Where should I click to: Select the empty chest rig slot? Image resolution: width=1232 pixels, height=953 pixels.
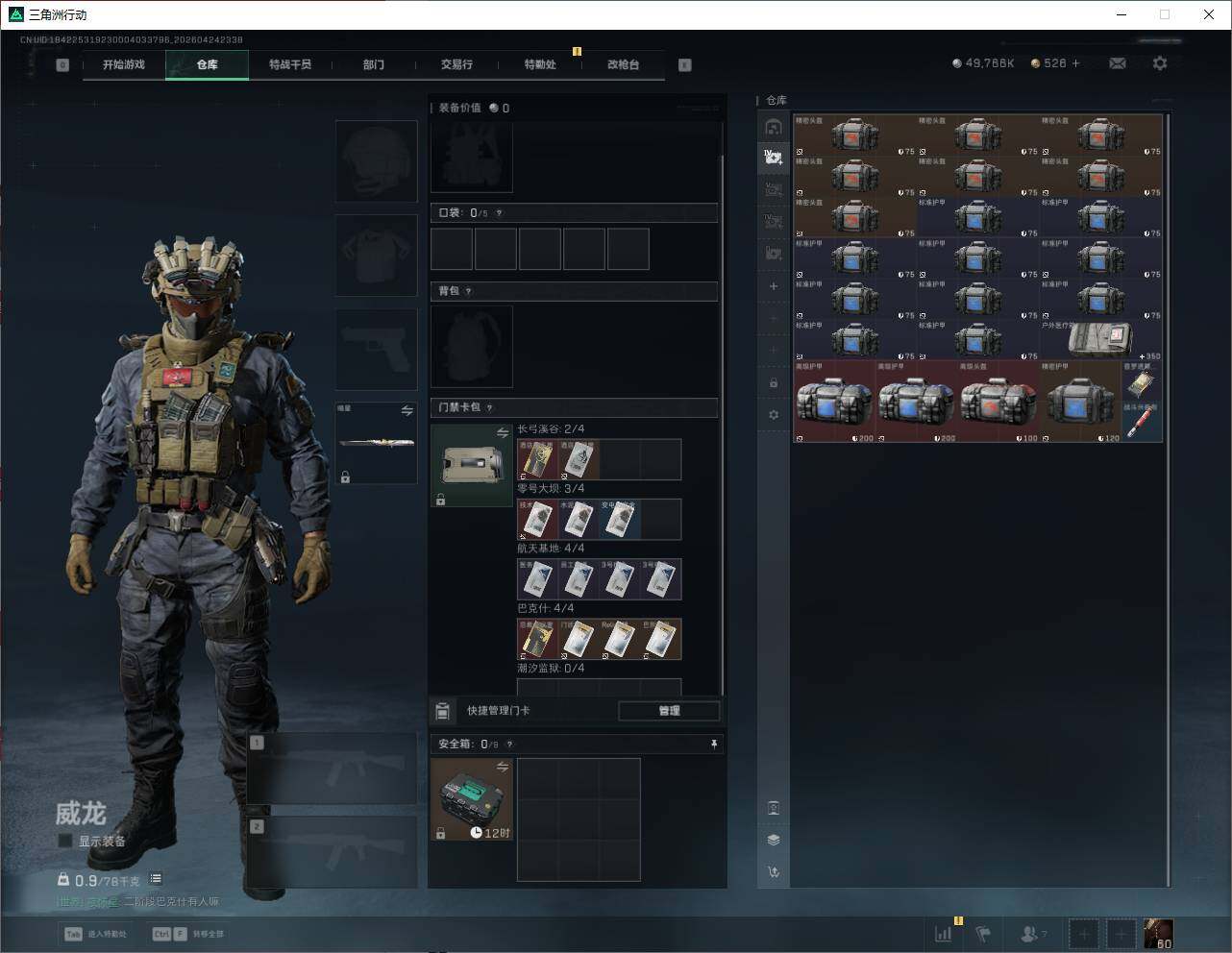point(472,157)
